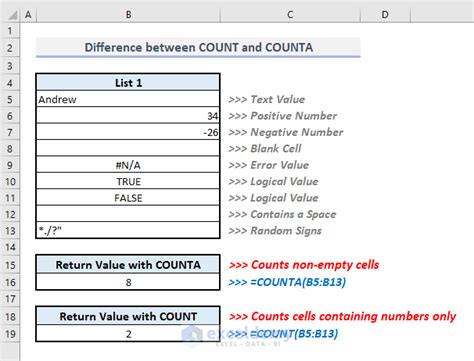Select row 13 header
The height and width of the screenshot is (361, 474).
point(10,231)
